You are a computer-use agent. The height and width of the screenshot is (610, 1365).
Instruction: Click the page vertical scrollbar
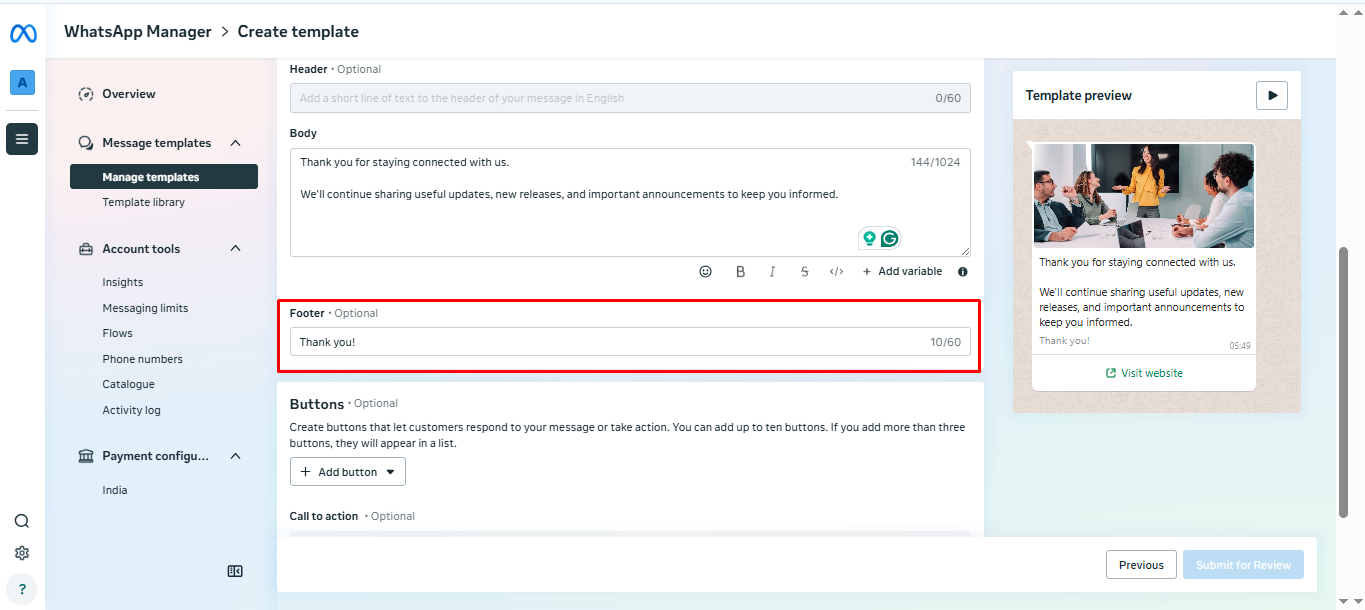pyautogui.click(x=1344, y=382)
